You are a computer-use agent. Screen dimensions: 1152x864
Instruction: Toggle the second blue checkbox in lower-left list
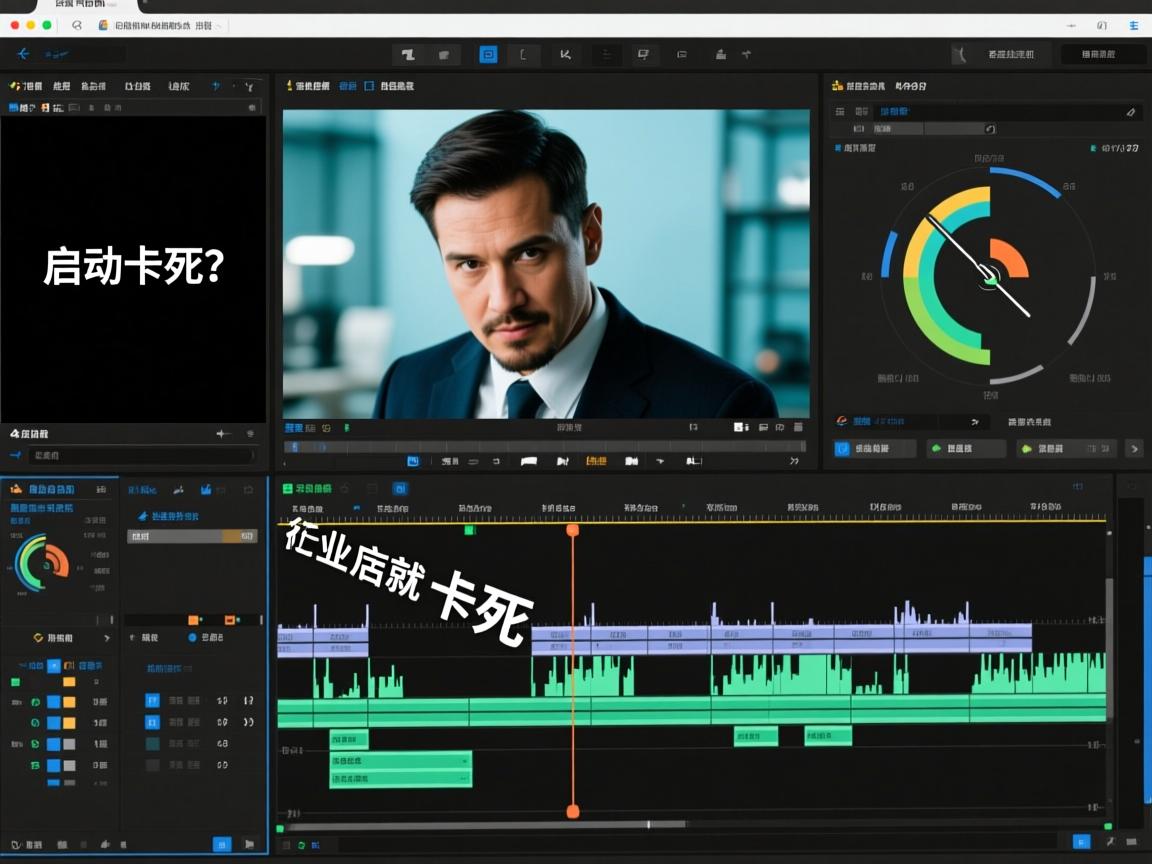pyautogui.click(x=152, y=722)
